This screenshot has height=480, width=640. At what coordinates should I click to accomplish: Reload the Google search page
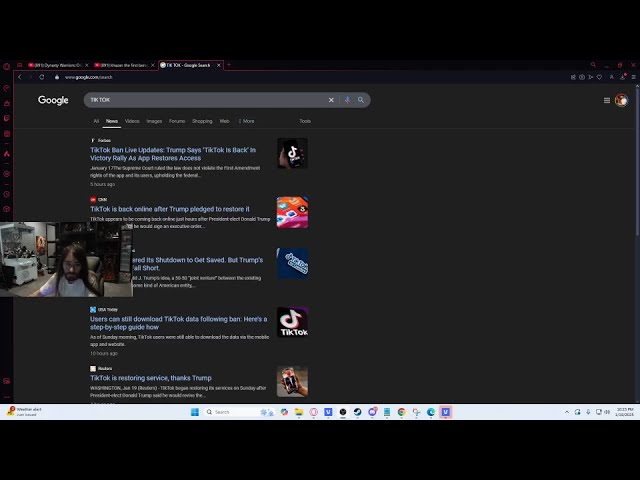42,77
